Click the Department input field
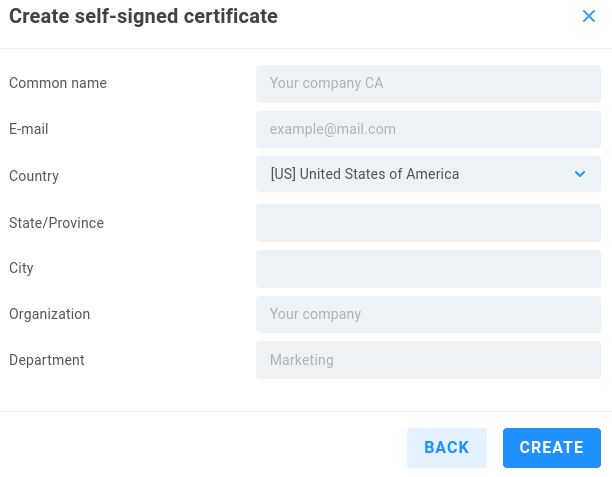This screenshot has width=612, height=477. click(x=428, y=360)
